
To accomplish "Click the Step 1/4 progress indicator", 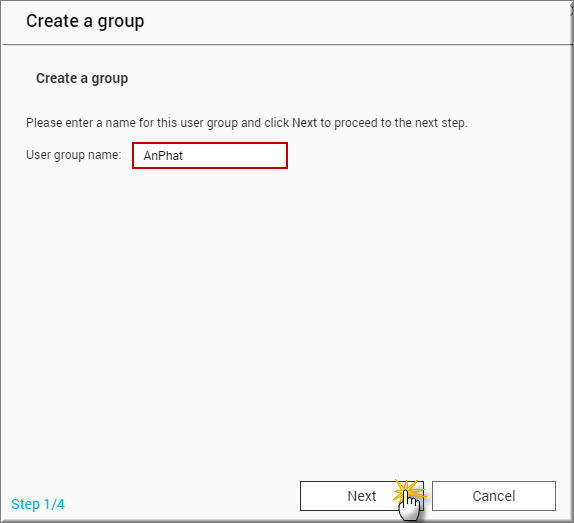I will click(x=38, y=504).
